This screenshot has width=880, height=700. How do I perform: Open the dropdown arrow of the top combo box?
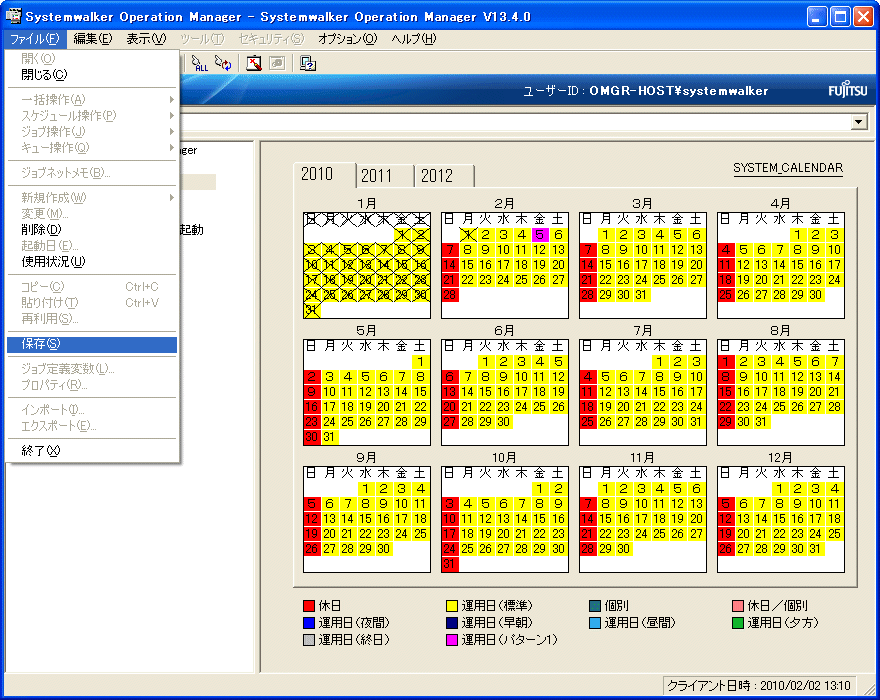coord(859,122)
